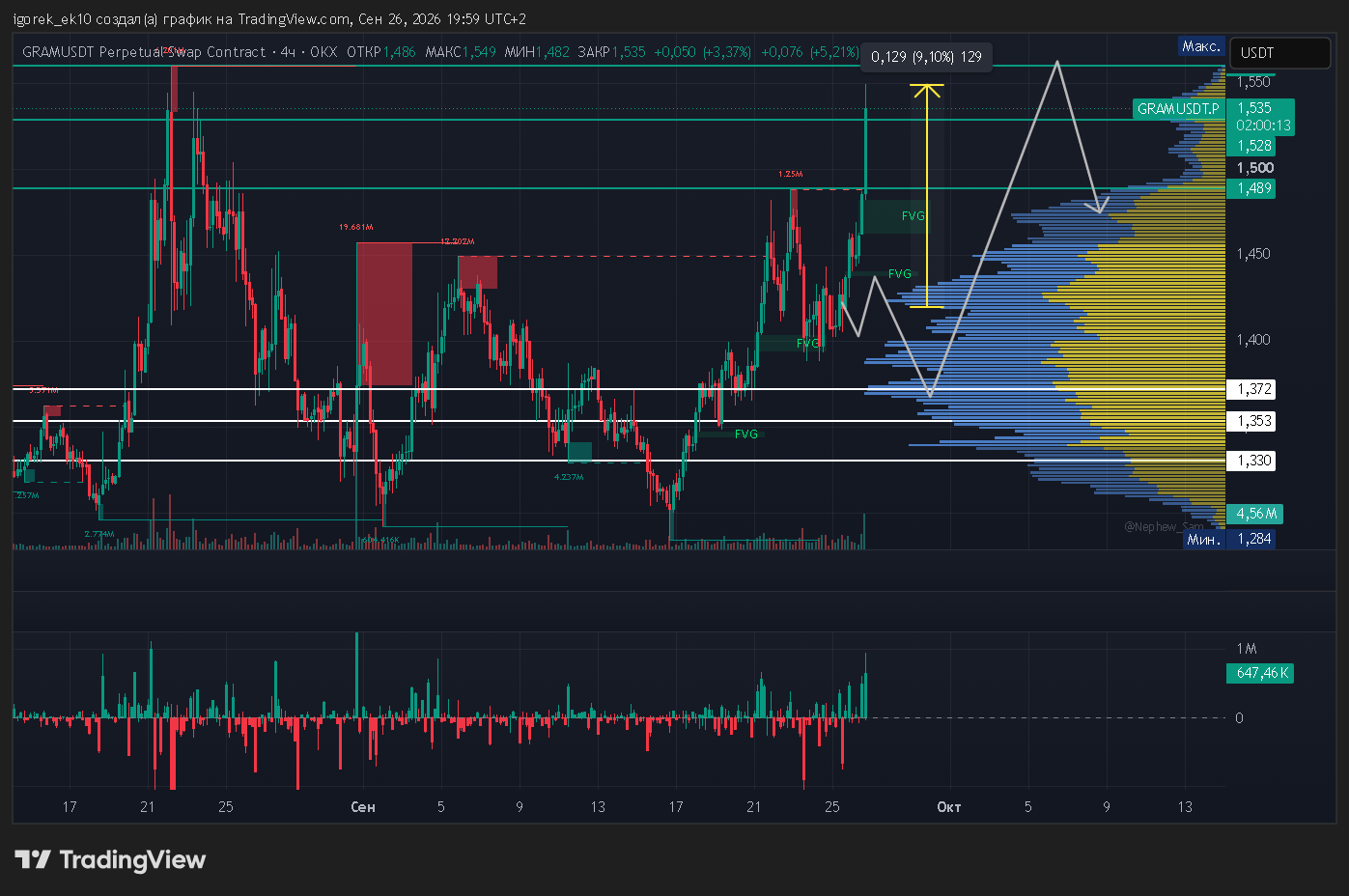
Task: Click the OKX exchange label
Action: 324,52
